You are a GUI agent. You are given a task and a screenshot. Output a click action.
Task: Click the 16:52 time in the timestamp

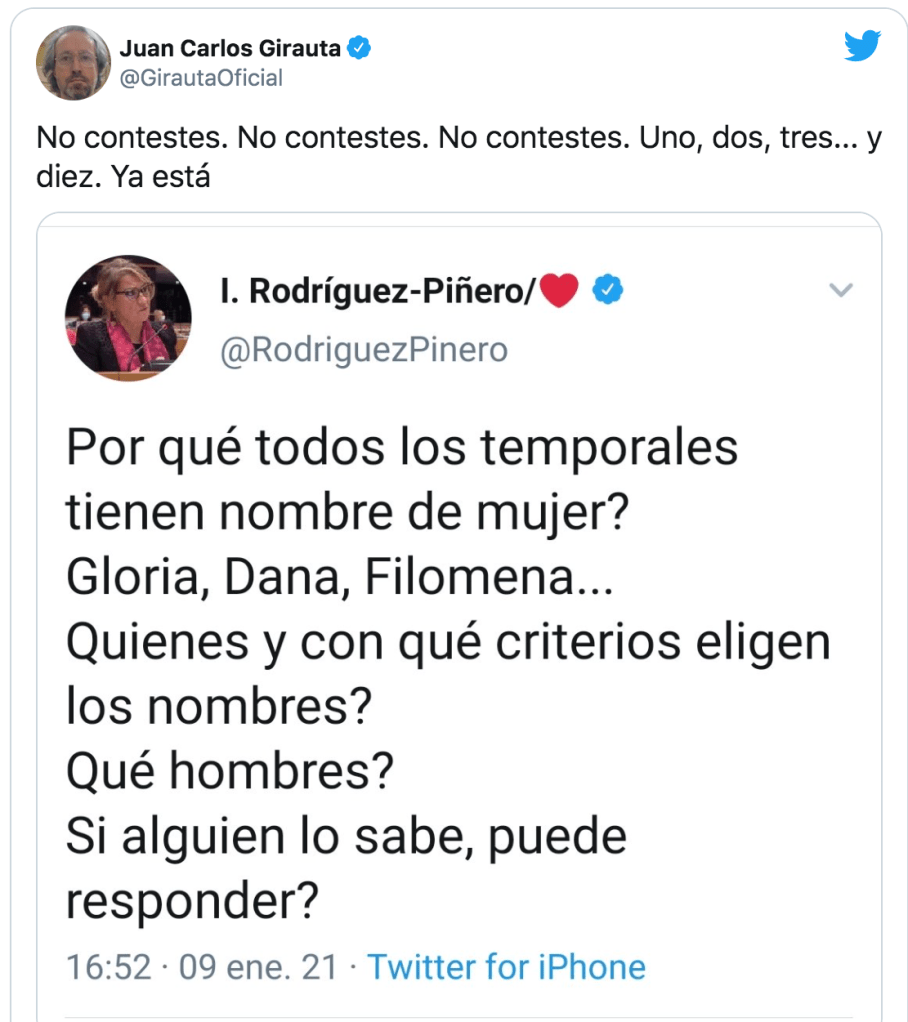pos(108,967)
